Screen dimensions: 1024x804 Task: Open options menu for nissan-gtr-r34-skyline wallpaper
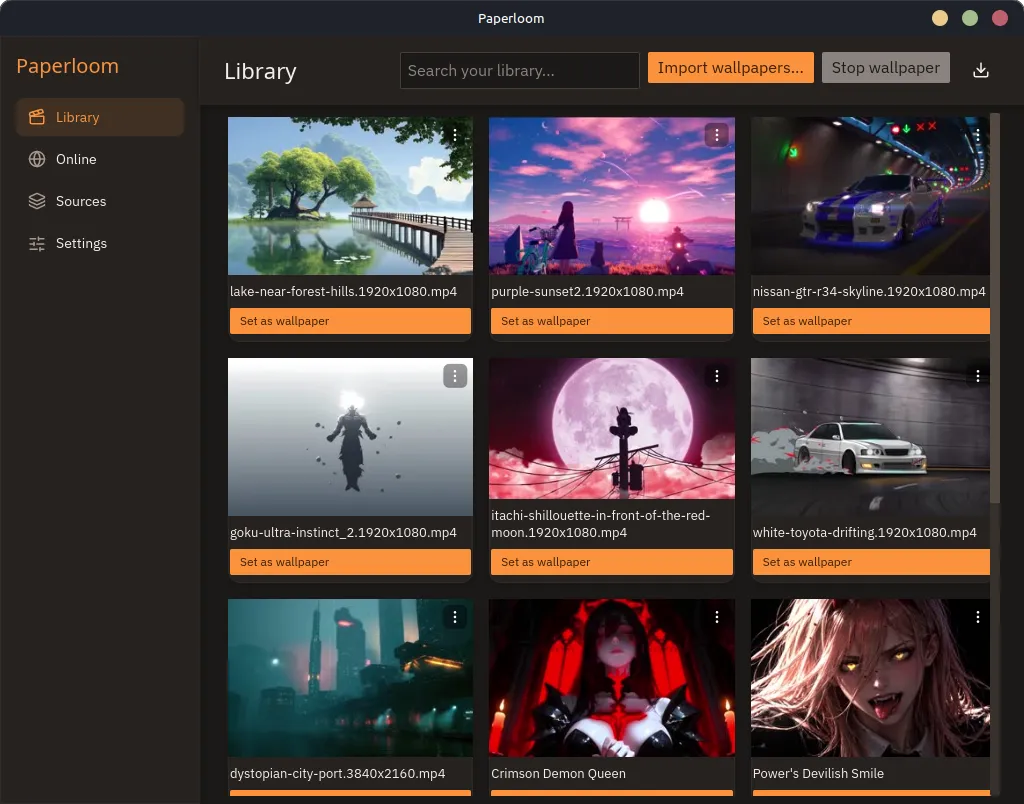tap(978, 135)
